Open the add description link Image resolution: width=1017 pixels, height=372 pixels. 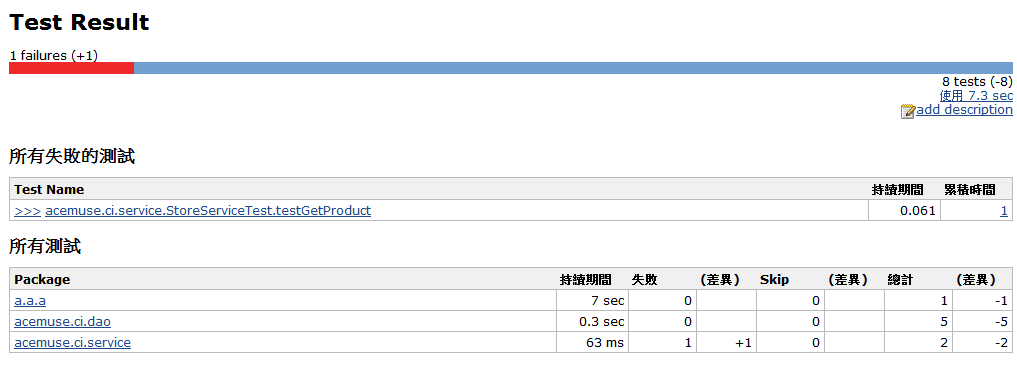coord(964,110)
